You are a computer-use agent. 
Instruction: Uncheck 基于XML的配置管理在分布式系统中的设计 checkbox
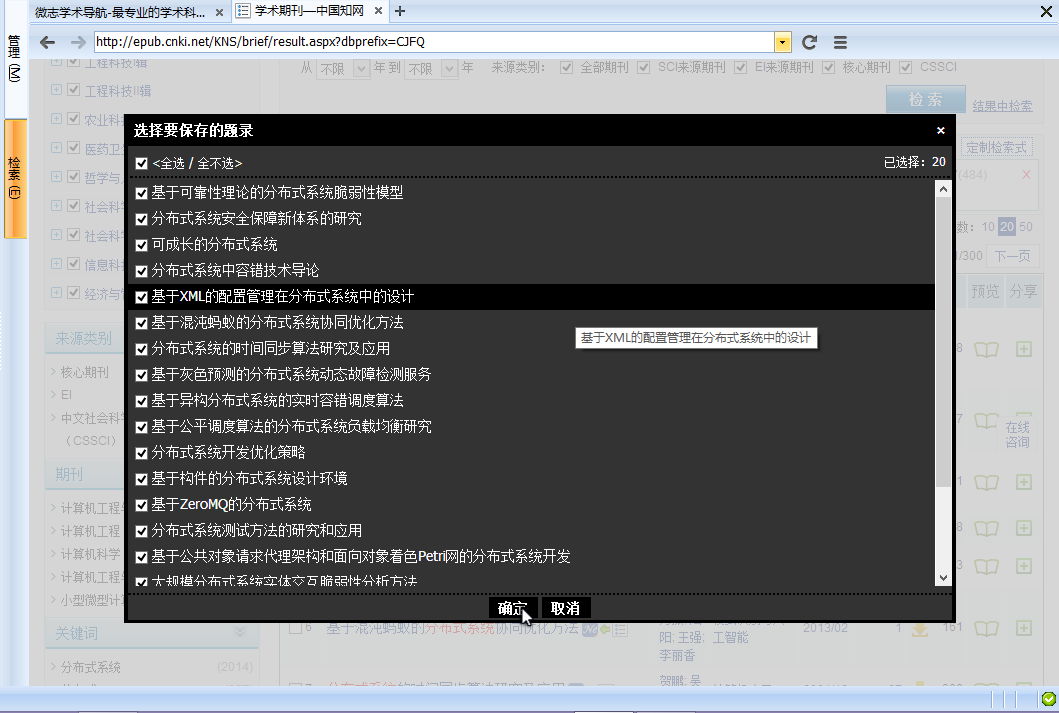click(141, 297)
